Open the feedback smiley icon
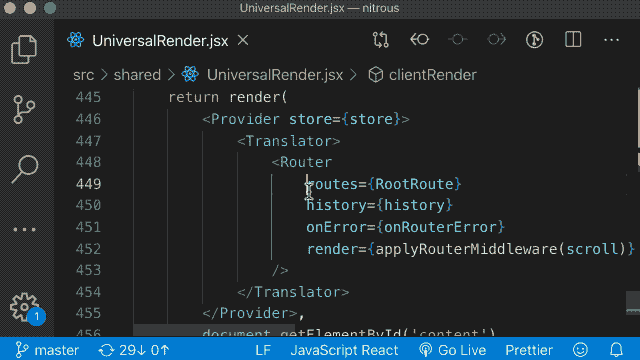The image size is (640, 360). pyautogui.click(x=580, y=350)
